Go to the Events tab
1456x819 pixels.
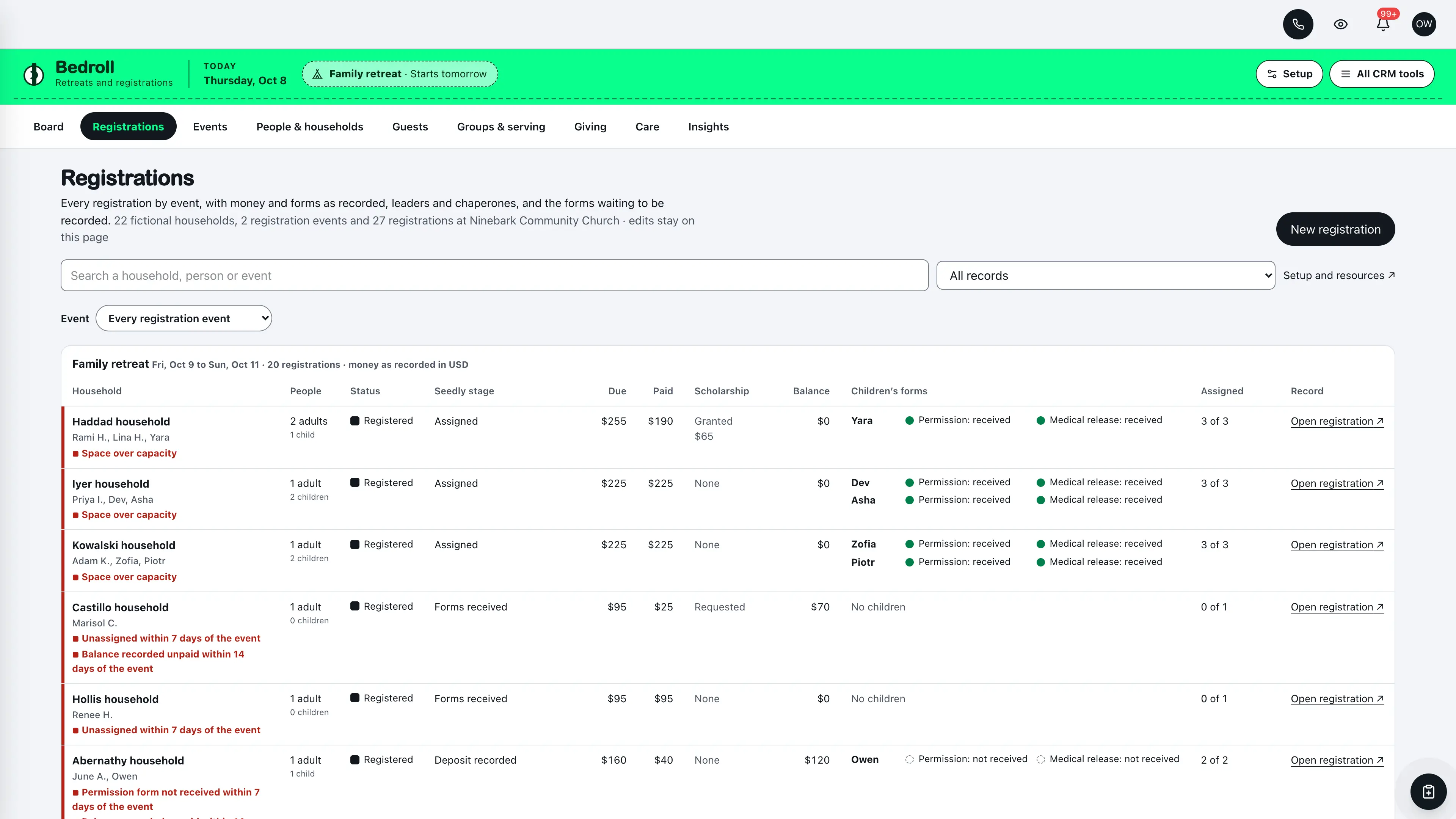[210, 127]
